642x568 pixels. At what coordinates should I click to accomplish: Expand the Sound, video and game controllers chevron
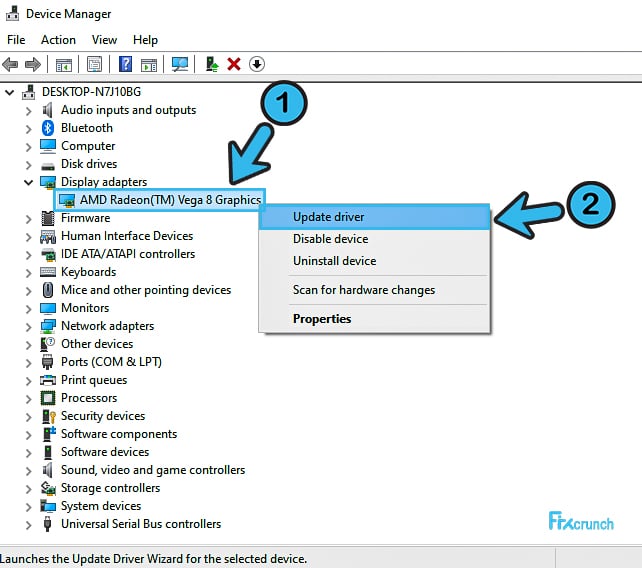tap(28, 471)
